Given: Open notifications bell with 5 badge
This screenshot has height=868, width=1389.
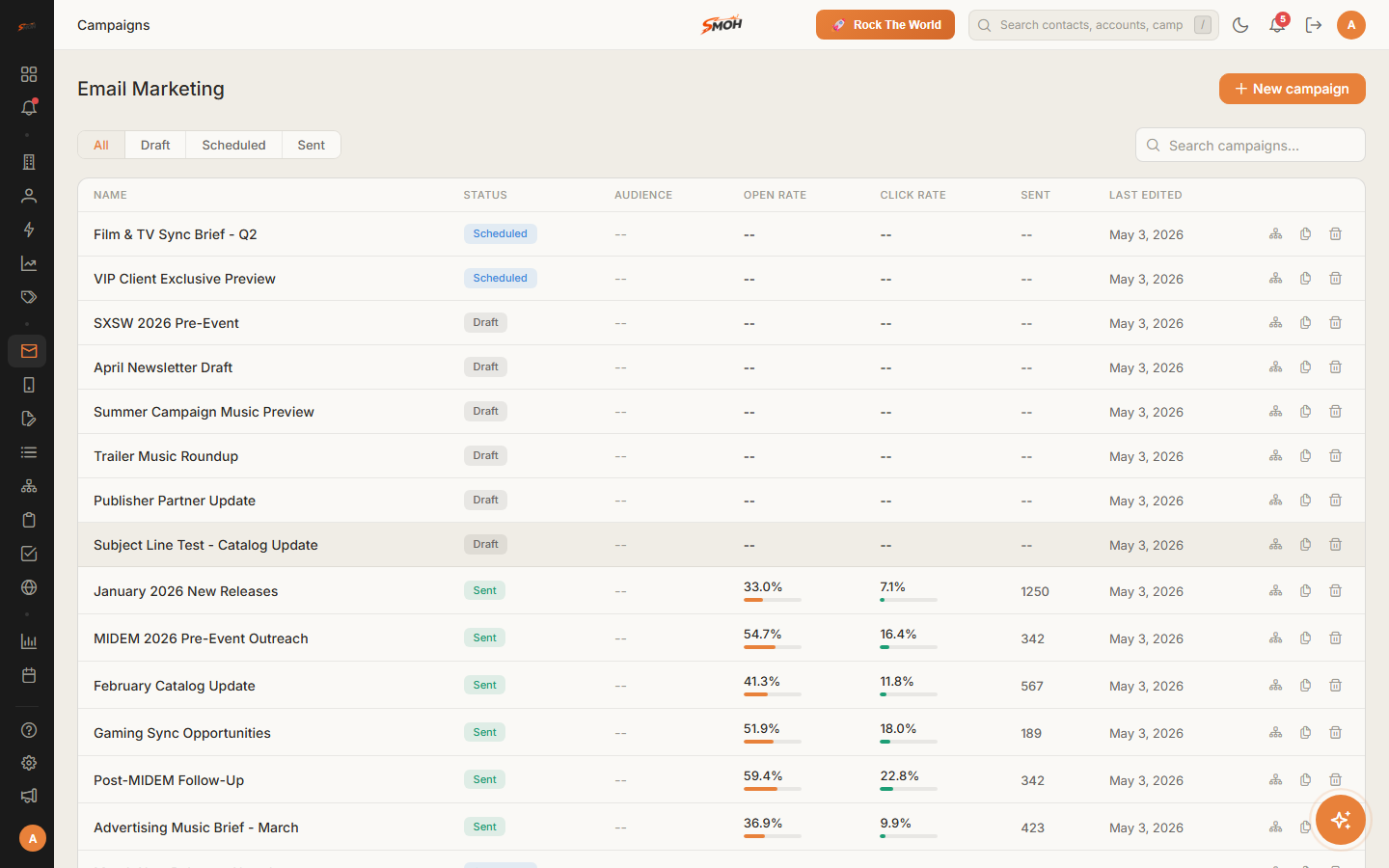Looking at the screenshot, I should pos(1277,25).
